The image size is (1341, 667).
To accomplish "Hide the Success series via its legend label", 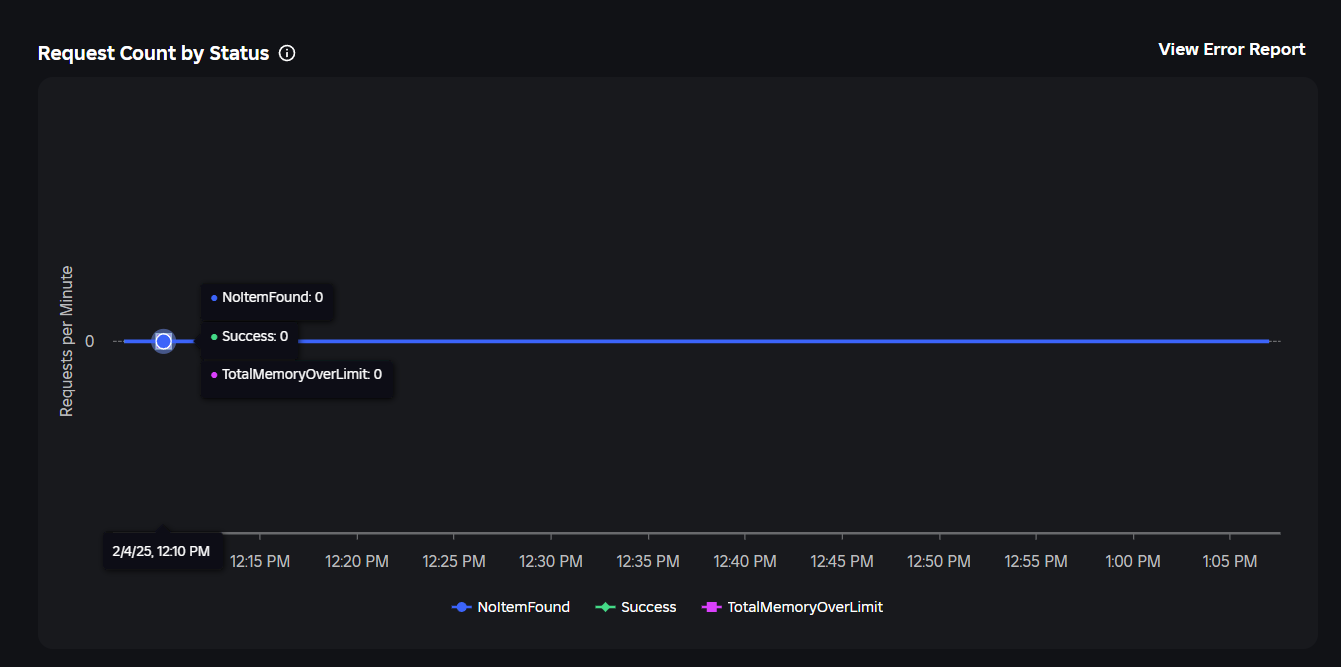I will pyautogui.click(x=648, y=607).
